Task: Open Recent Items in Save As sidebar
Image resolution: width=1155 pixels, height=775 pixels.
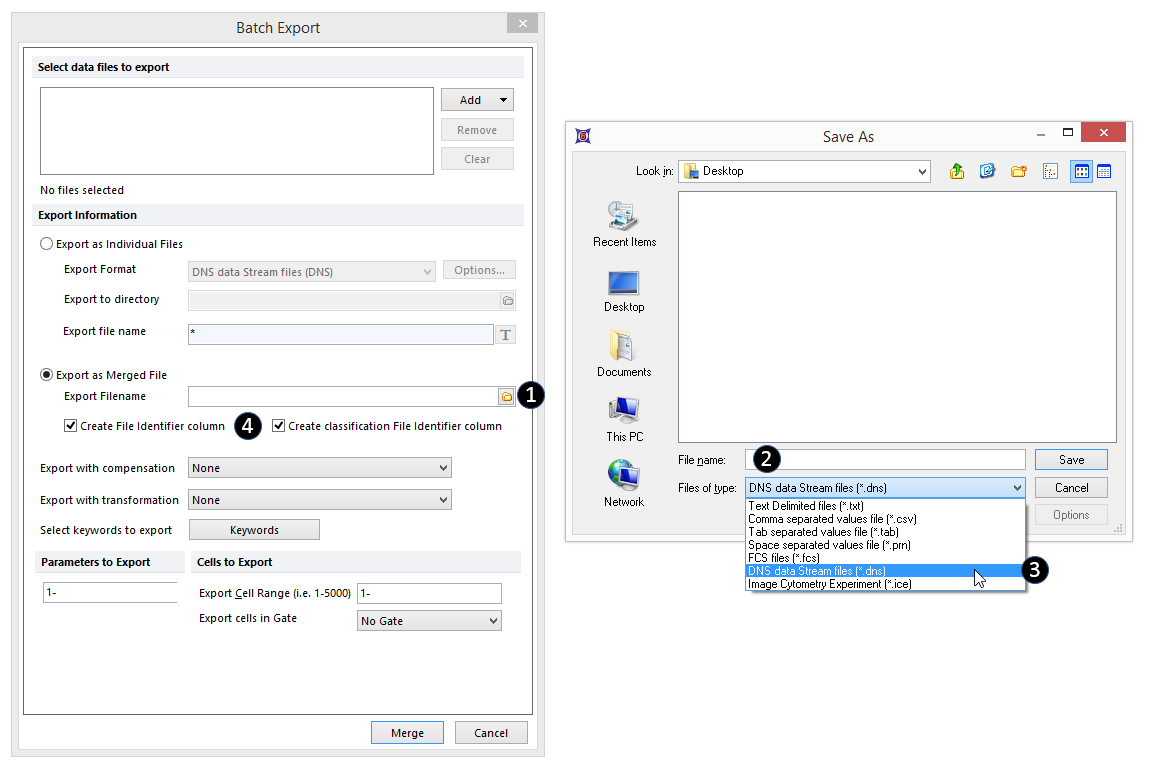Action: click(624, 223)
